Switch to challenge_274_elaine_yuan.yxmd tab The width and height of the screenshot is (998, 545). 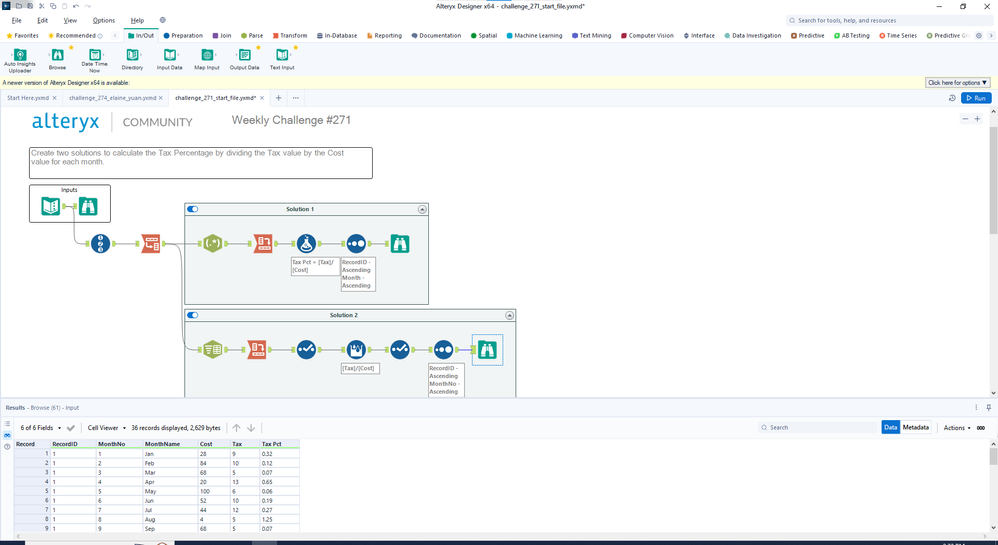(x=113, y=98)
